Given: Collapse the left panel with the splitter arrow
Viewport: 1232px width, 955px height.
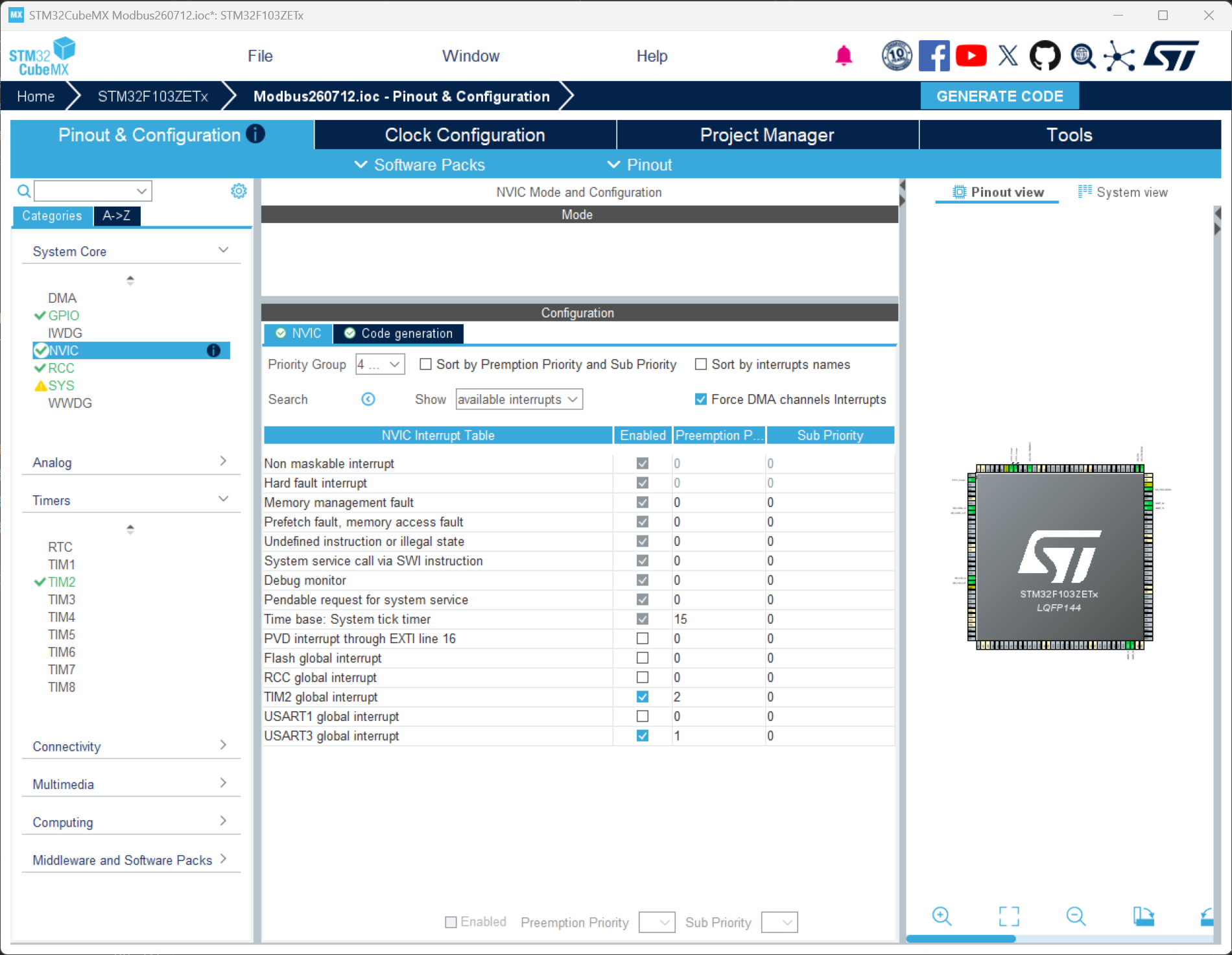Looking at the screenshot, I should pyautogui.click(x=902, y=186).
